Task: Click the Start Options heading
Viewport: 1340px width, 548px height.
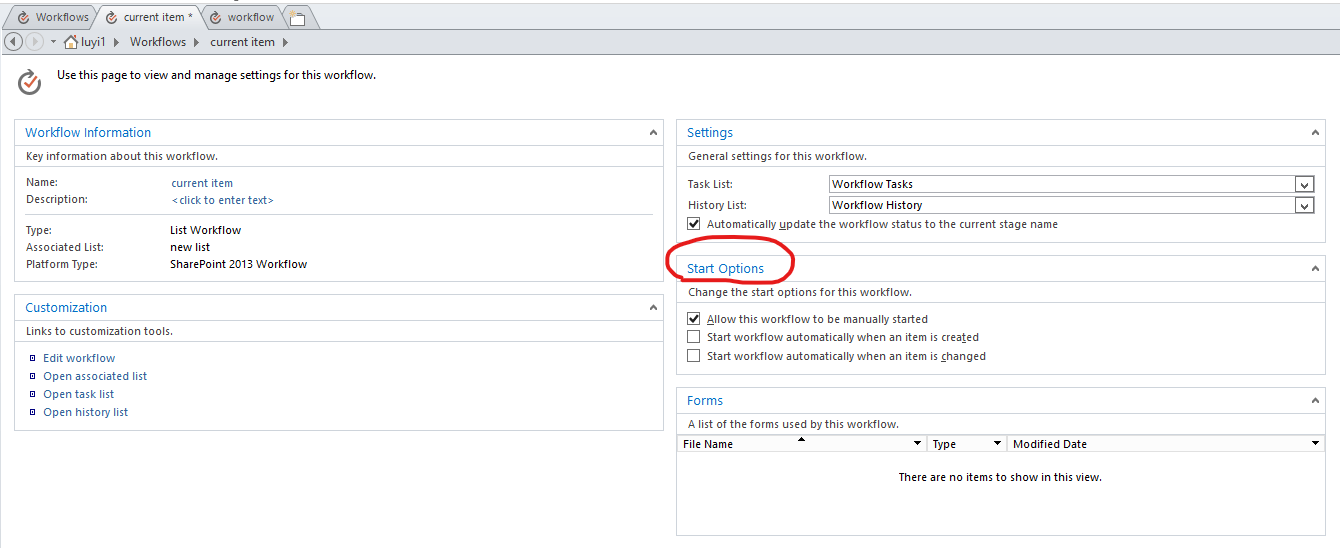Action: click(x=725, y=268)
